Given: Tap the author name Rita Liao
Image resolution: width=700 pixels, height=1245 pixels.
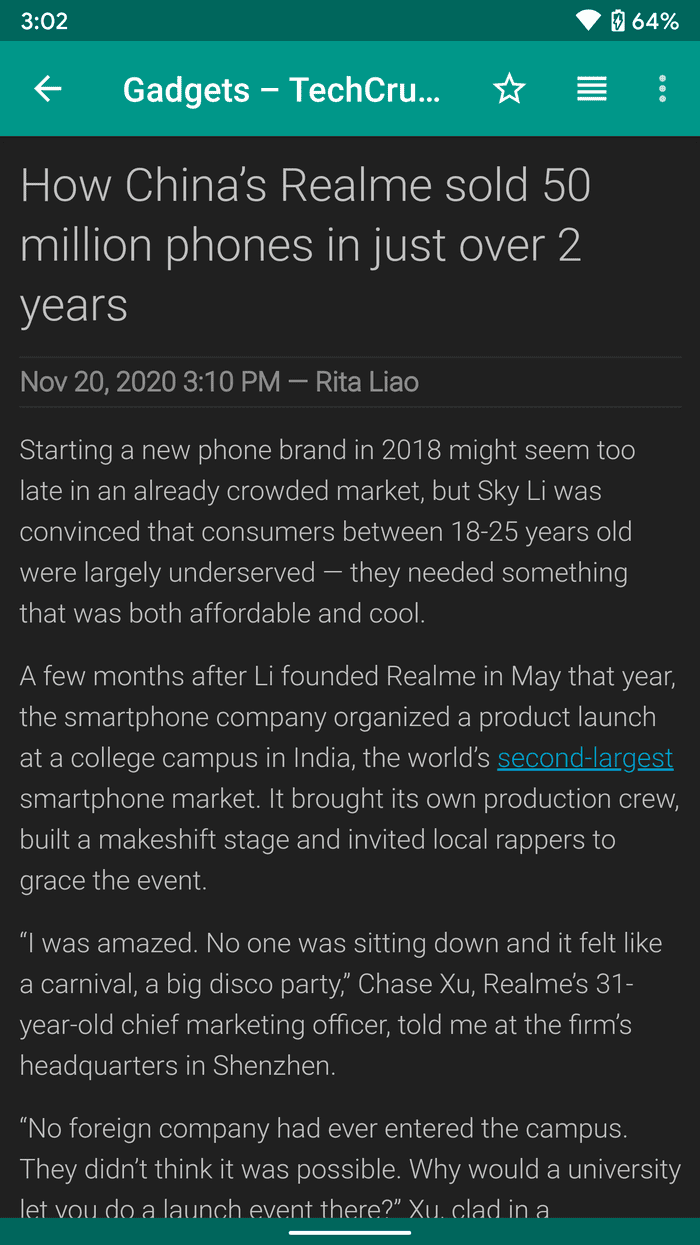Looking at the screenshot, I should pos(367,382).
